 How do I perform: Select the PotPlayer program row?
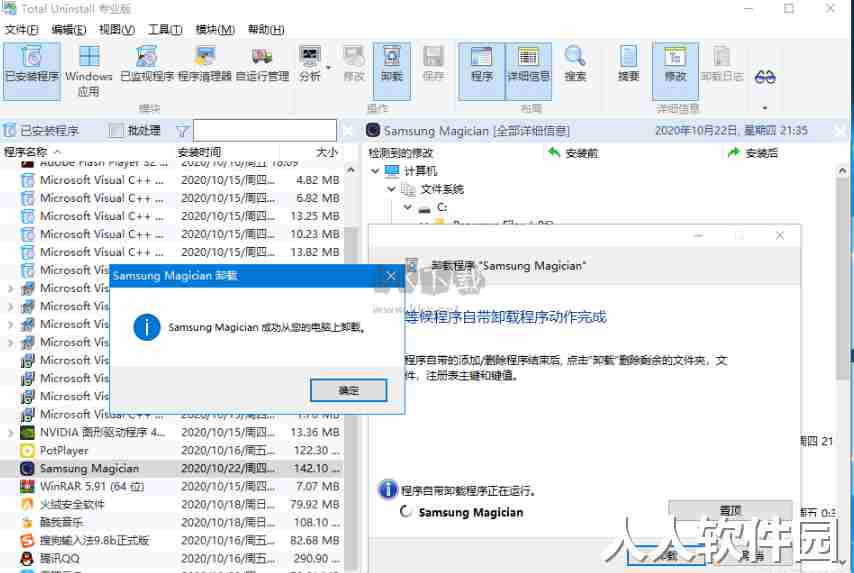point(172,450)
